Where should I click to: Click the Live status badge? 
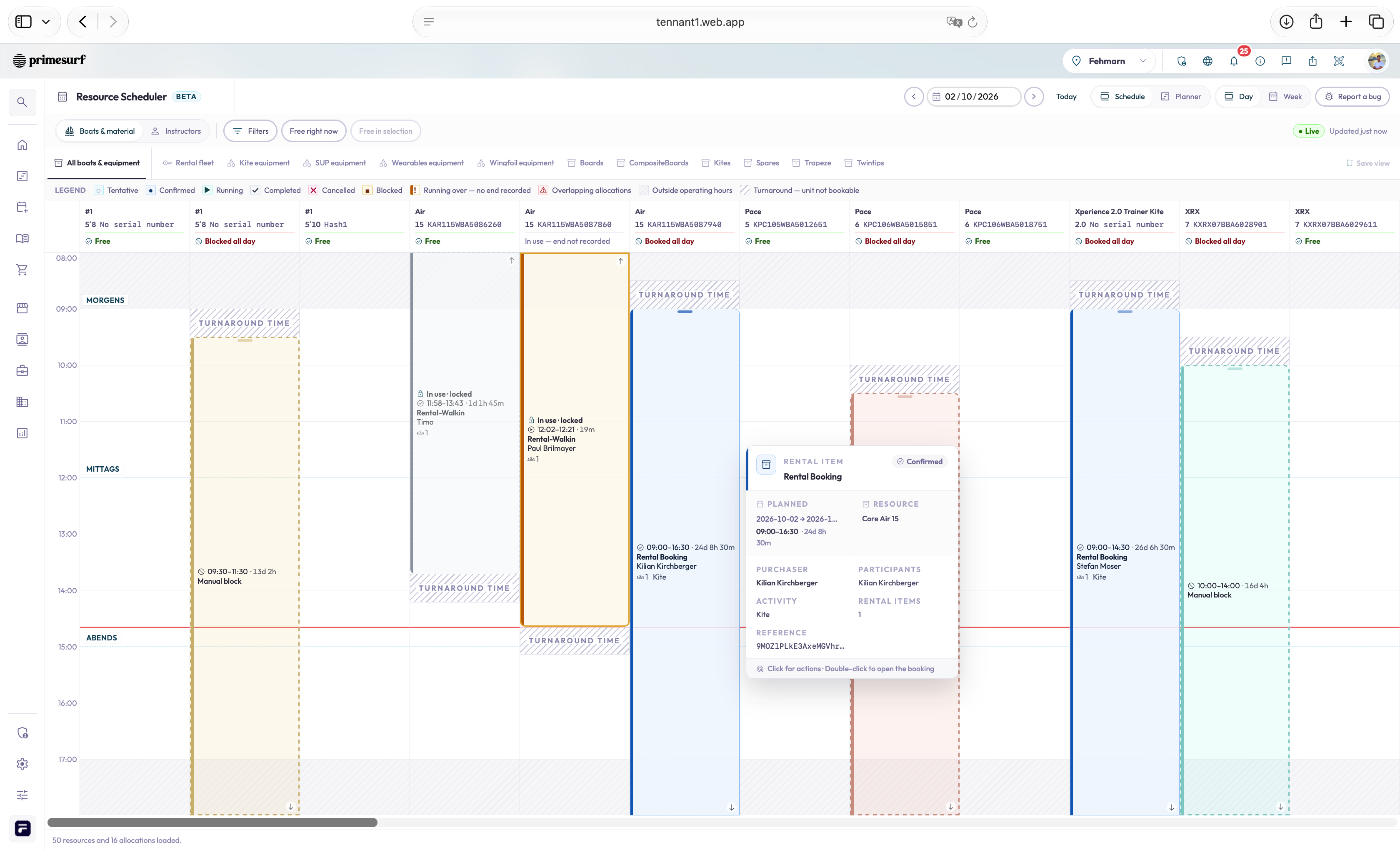[x=1308, y=131]
